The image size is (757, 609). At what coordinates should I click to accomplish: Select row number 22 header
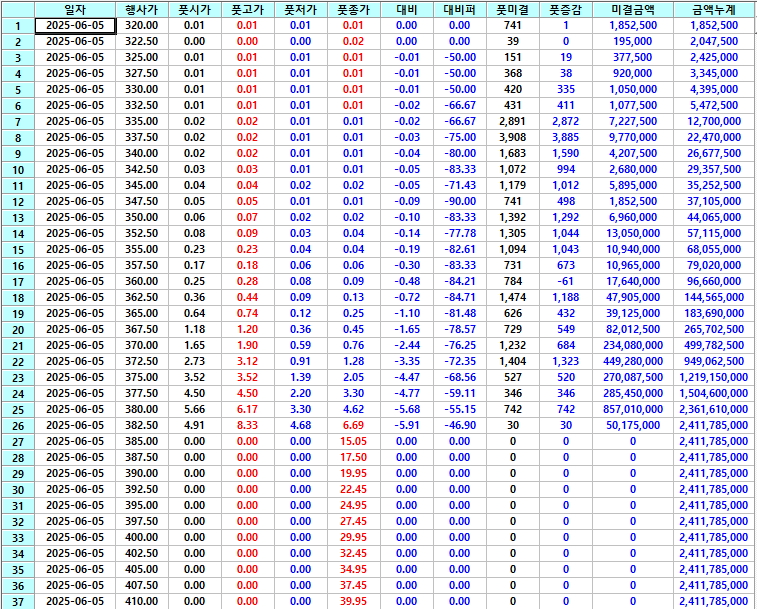coord(18,361)
